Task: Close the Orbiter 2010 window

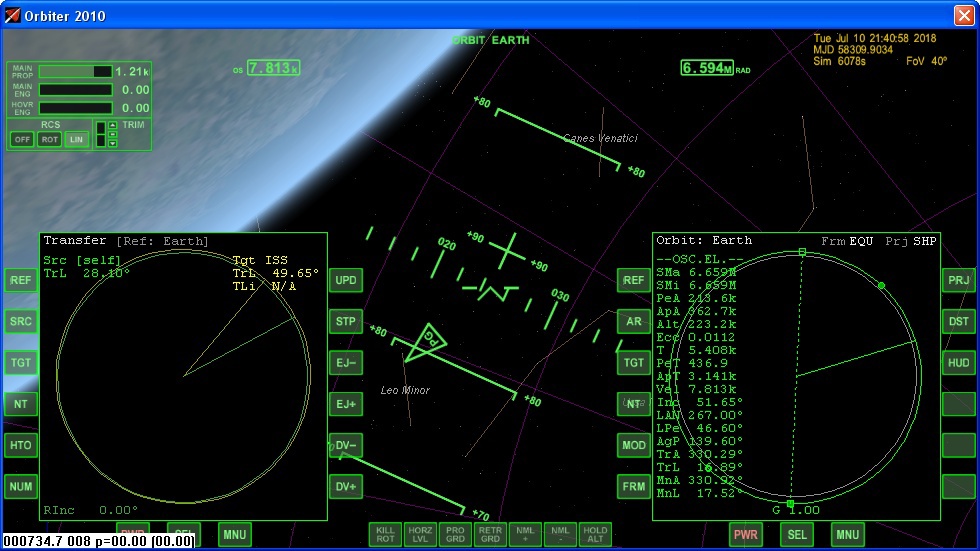Action: click(x=964, y=16)
